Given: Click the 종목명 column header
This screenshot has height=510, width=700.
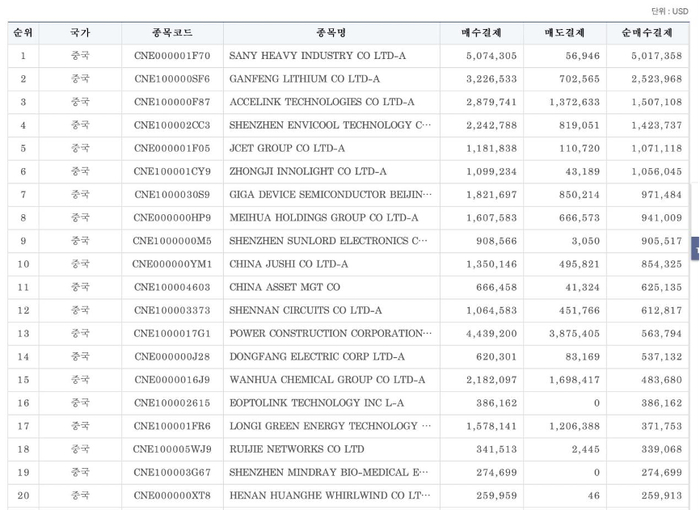Looking at the screenshot, I should point(331,33).
